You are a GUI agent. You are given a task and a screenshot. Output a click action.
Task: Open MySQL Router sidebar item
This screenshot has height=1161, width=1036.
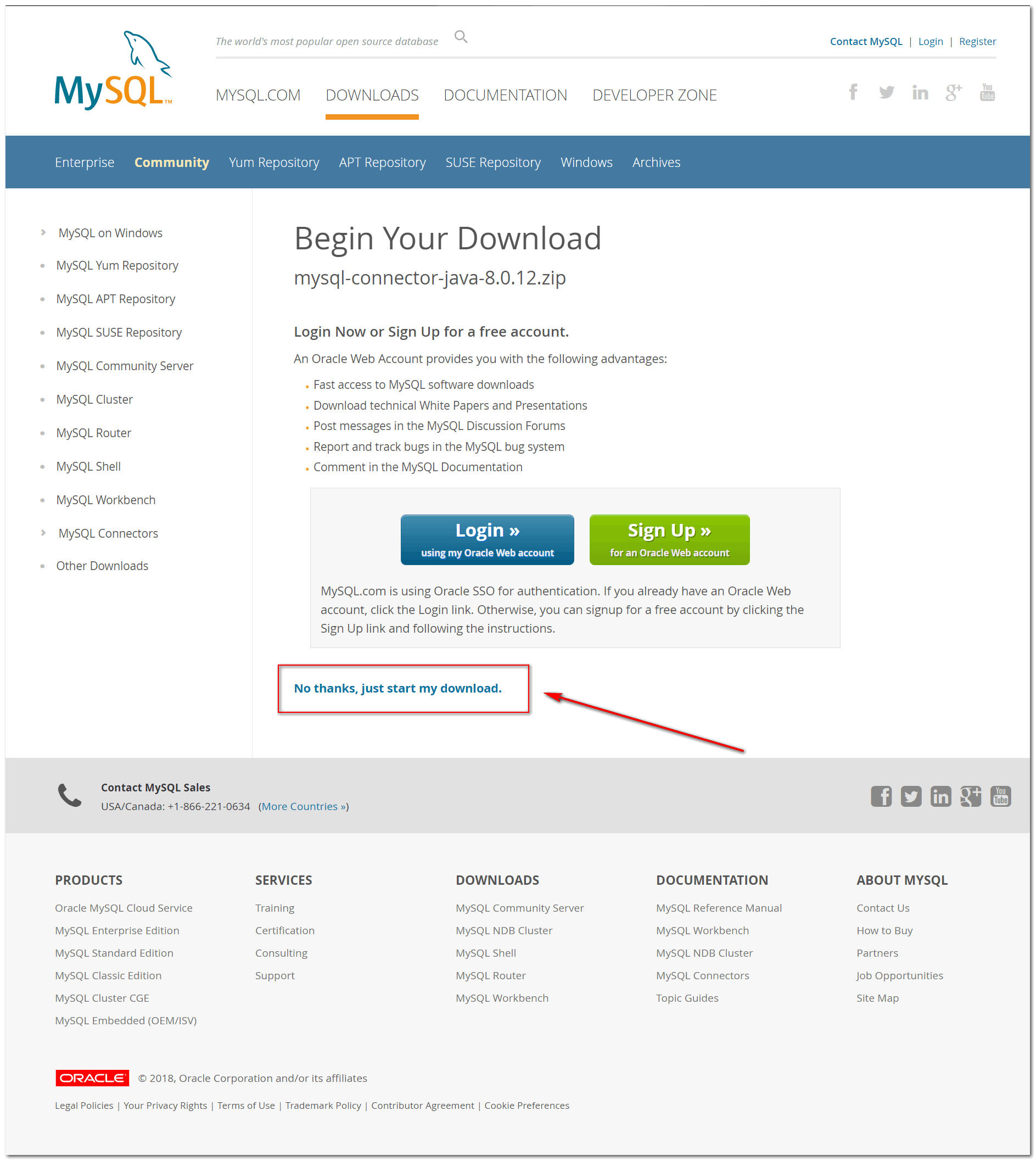pyautogui.click(x=94, y=433)
